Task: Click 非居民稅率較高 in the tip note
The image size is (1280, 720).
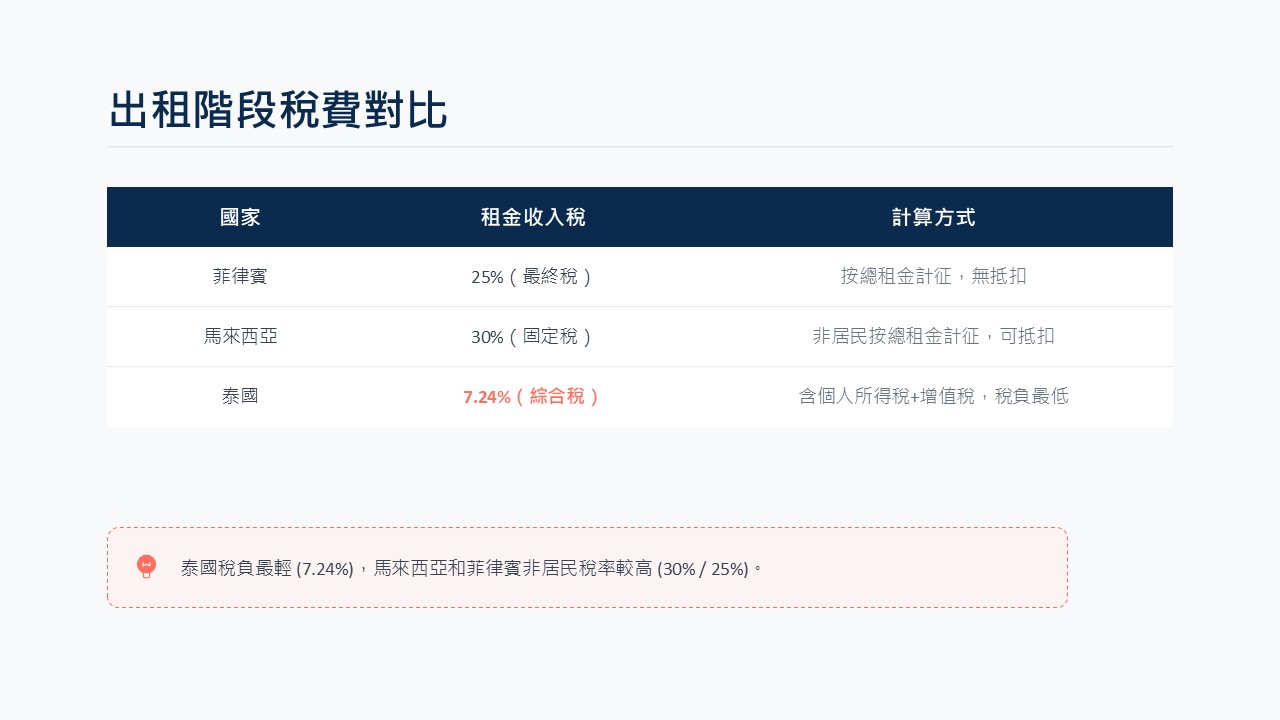Action: (x=587, y=569)
